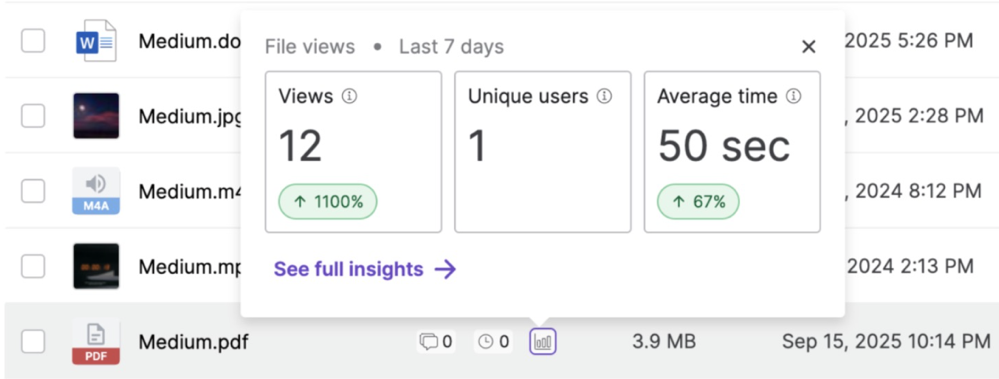Click Sep 15, 2025 10:14 PM date
Image resolution: width=999 pixels, height=379 pixels.
(886, 341)
